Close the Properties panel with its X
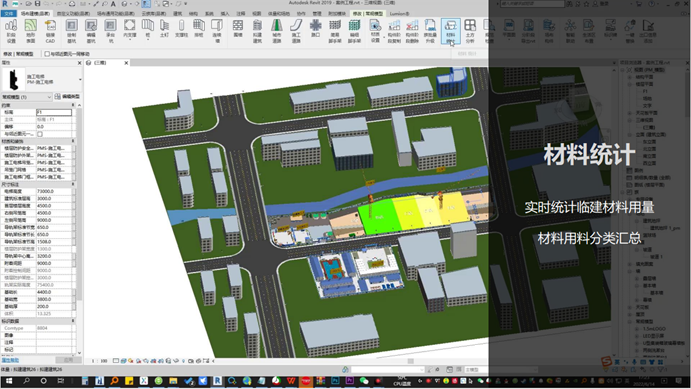 click(80, 63)
